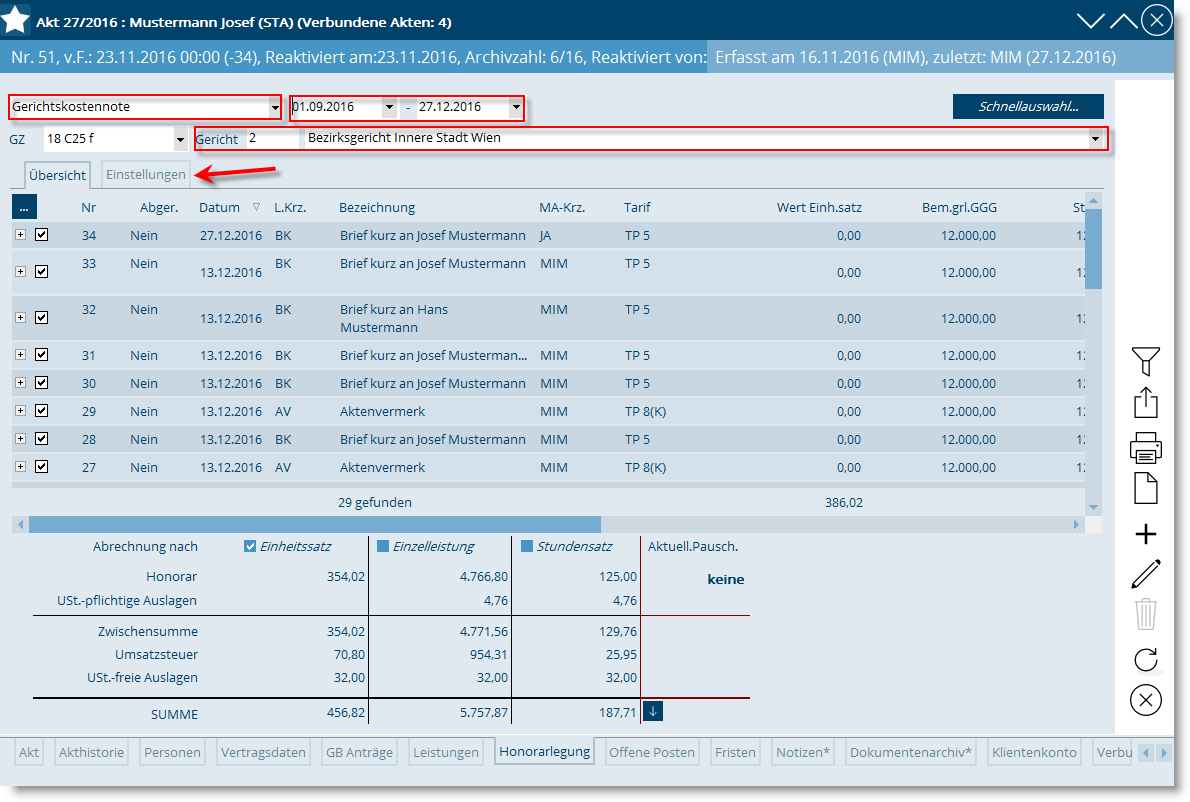This screenshot has width=1190, height=802.
Task: Click the upward chevron in title bar
Action: (1123, 21)
